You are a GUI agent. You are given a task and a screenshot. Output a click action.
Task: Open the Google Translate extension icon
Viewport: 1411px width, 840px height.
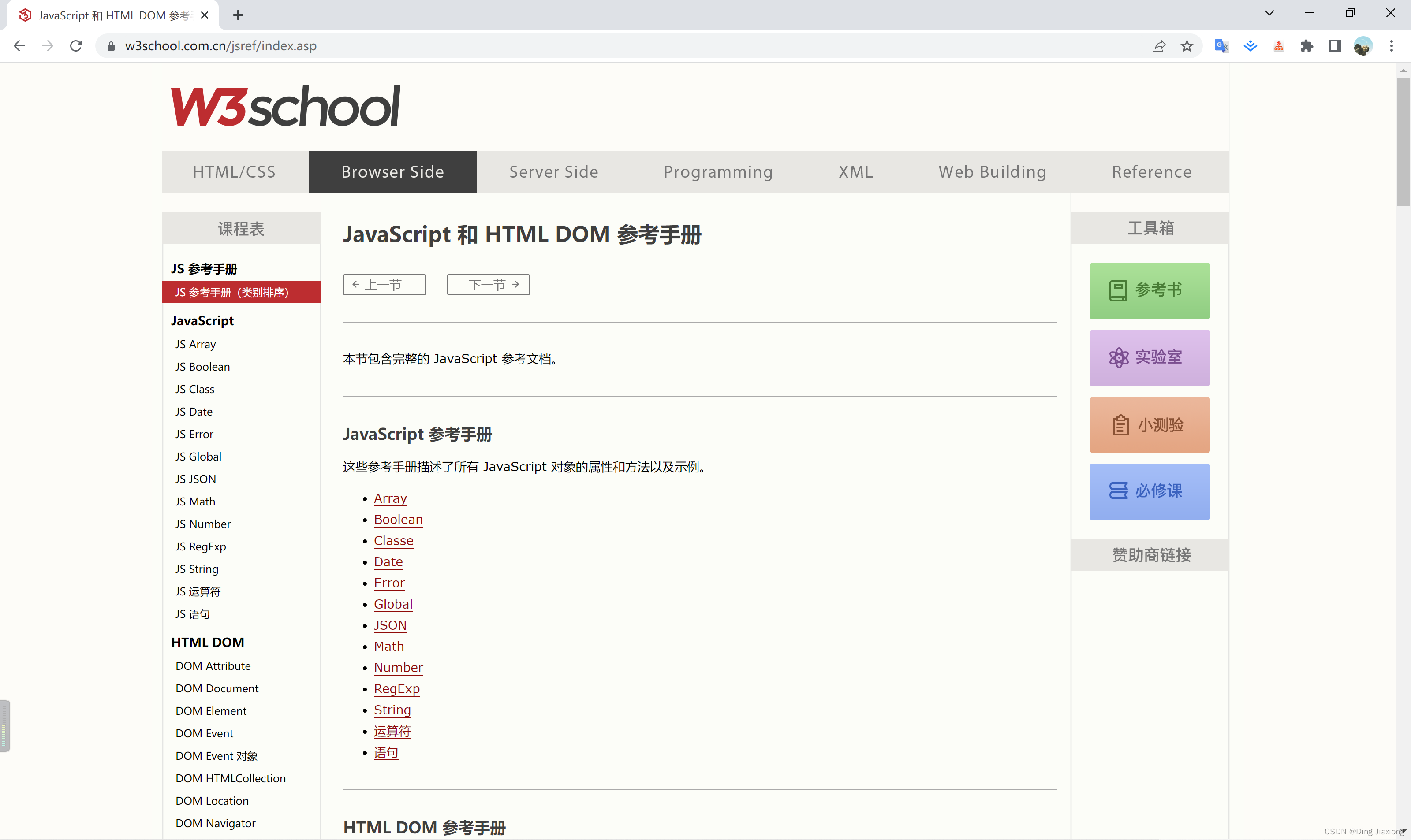[x=1221, y=46]
